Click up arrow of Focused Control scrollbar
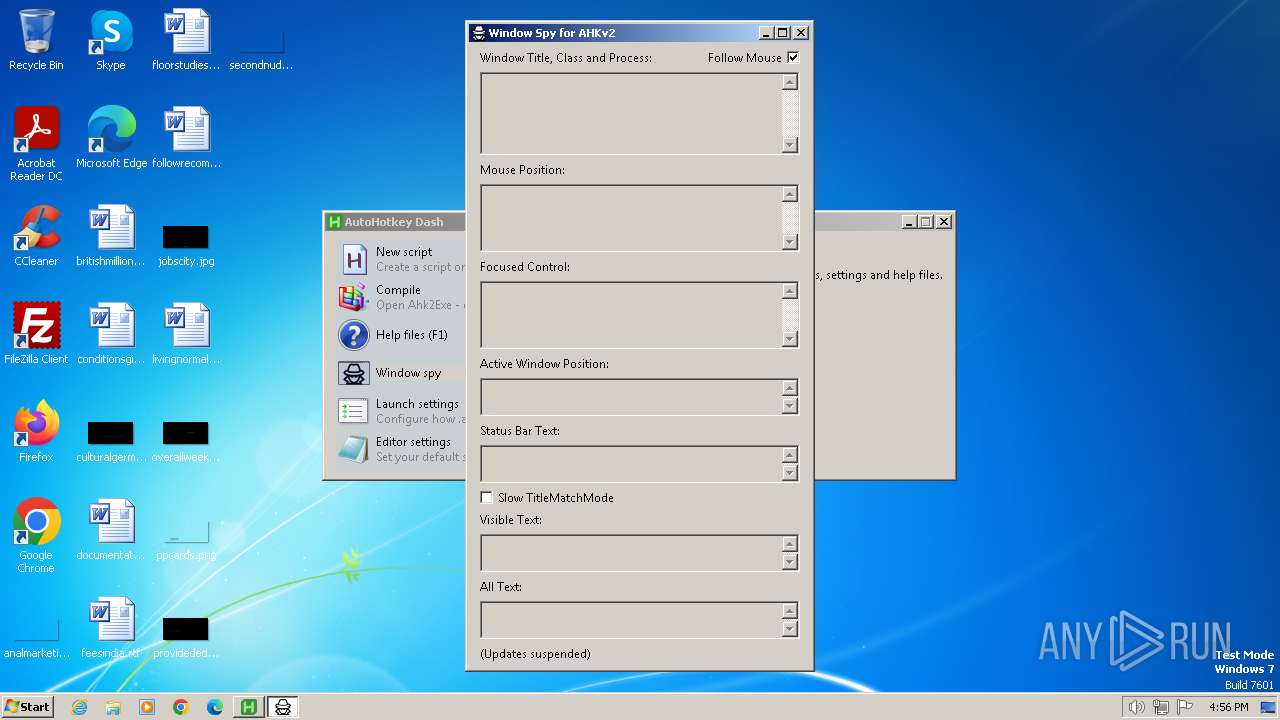The image size is (1280, 720). (790, 291)
